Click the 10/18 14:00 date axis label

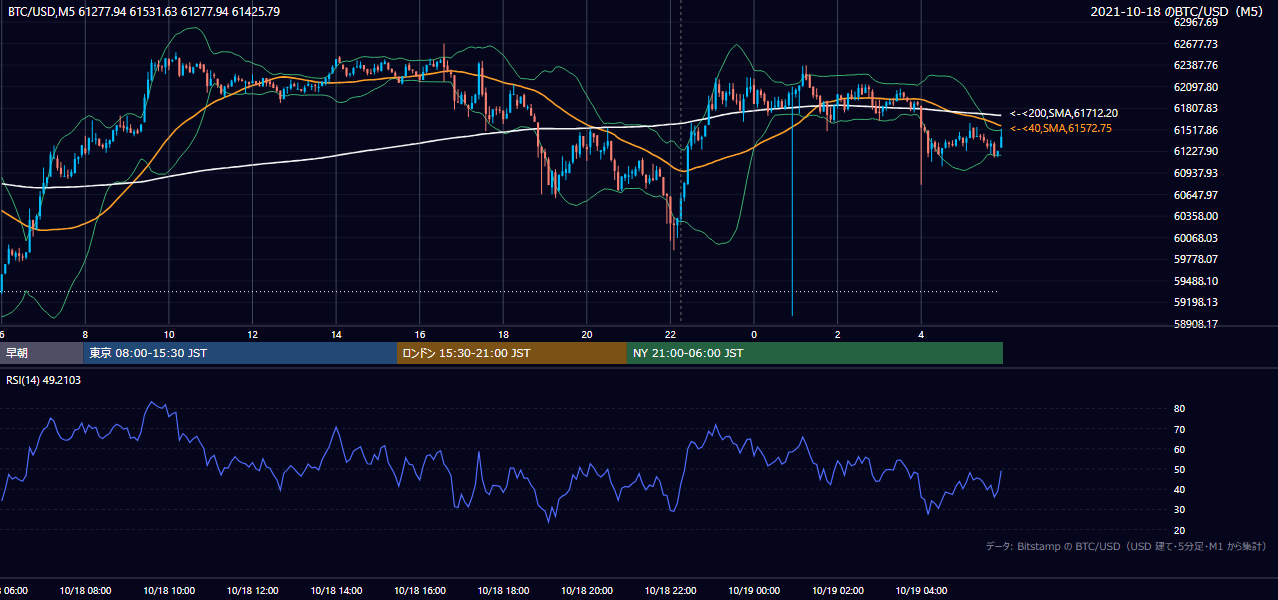pyautogui.click(x=337, y=591)
